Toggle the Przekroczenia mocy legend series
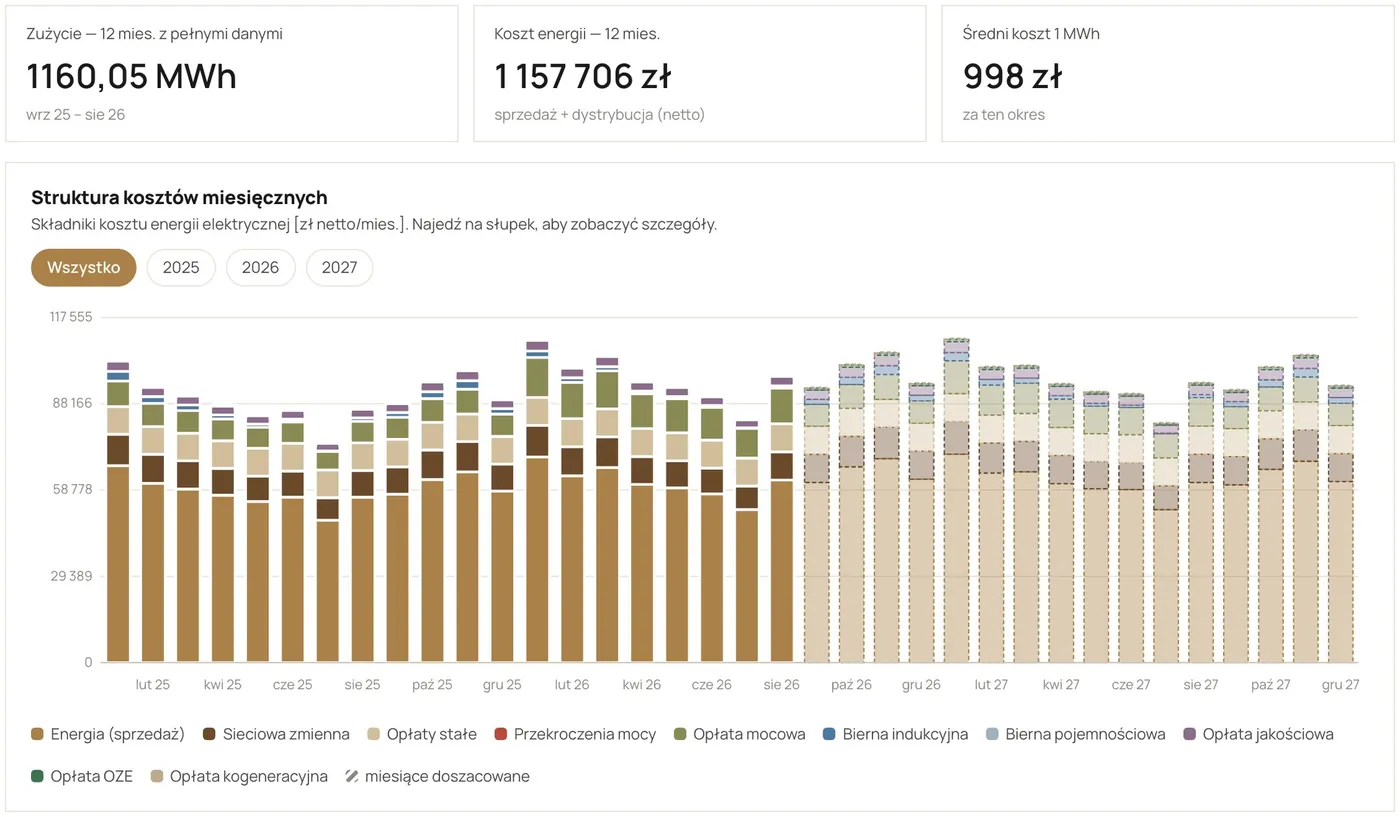Viewport: 1400px width, 817px height. point(575,734)
